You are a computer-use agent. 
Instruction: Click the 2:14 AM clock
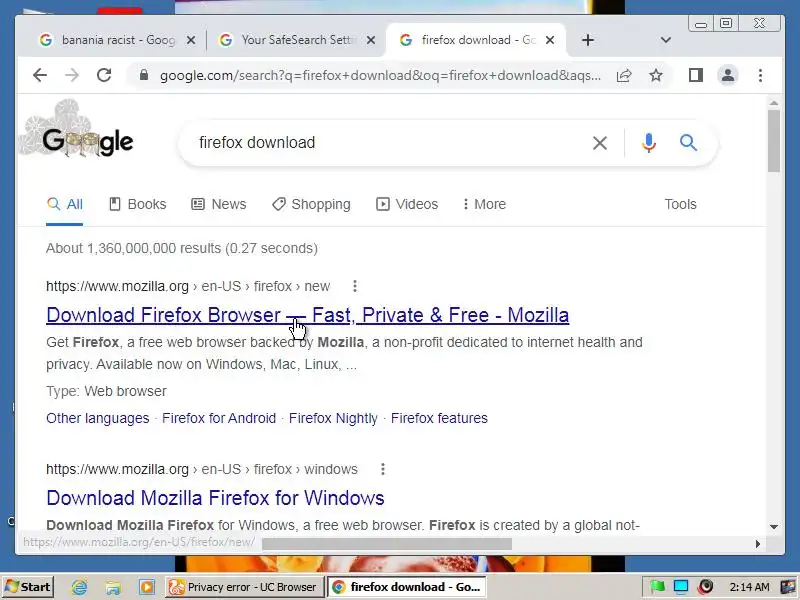749,587
